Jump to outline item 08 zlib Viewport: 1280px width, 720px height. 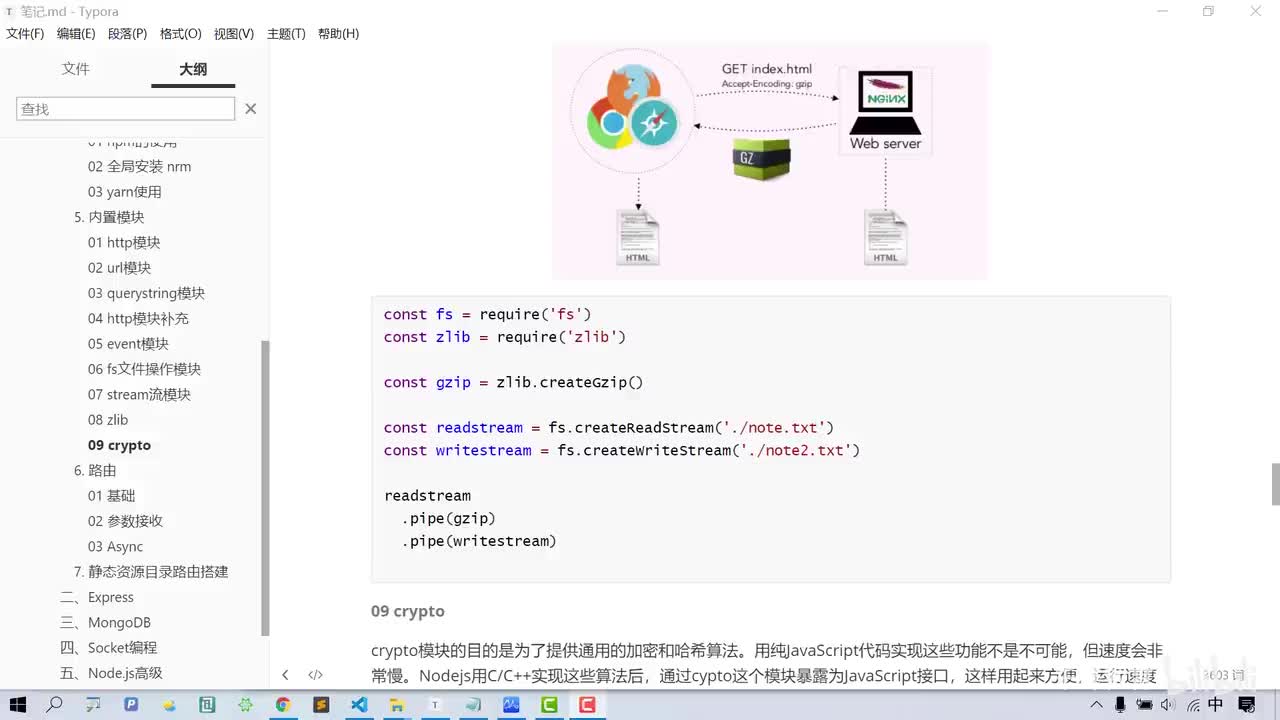(108, 420)
